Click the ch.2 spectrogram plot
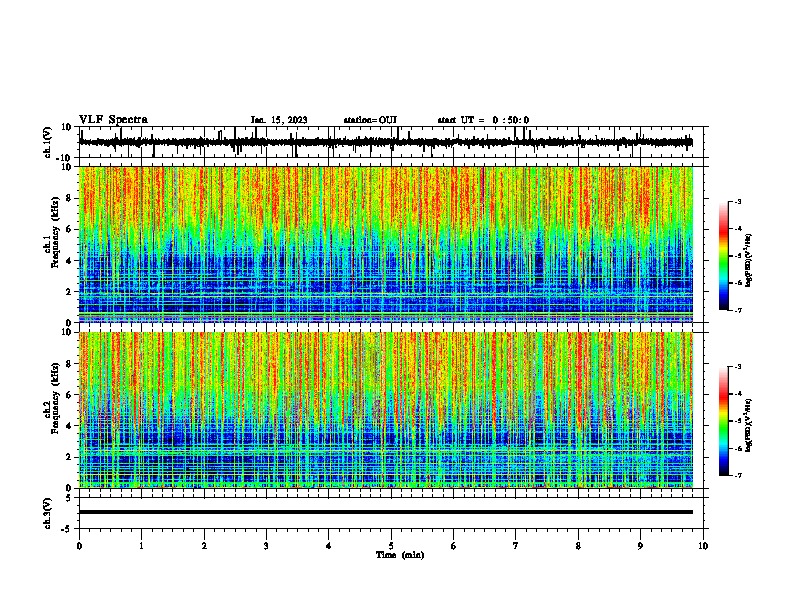This screenshot has height=612, width=792. pos(386,410)
